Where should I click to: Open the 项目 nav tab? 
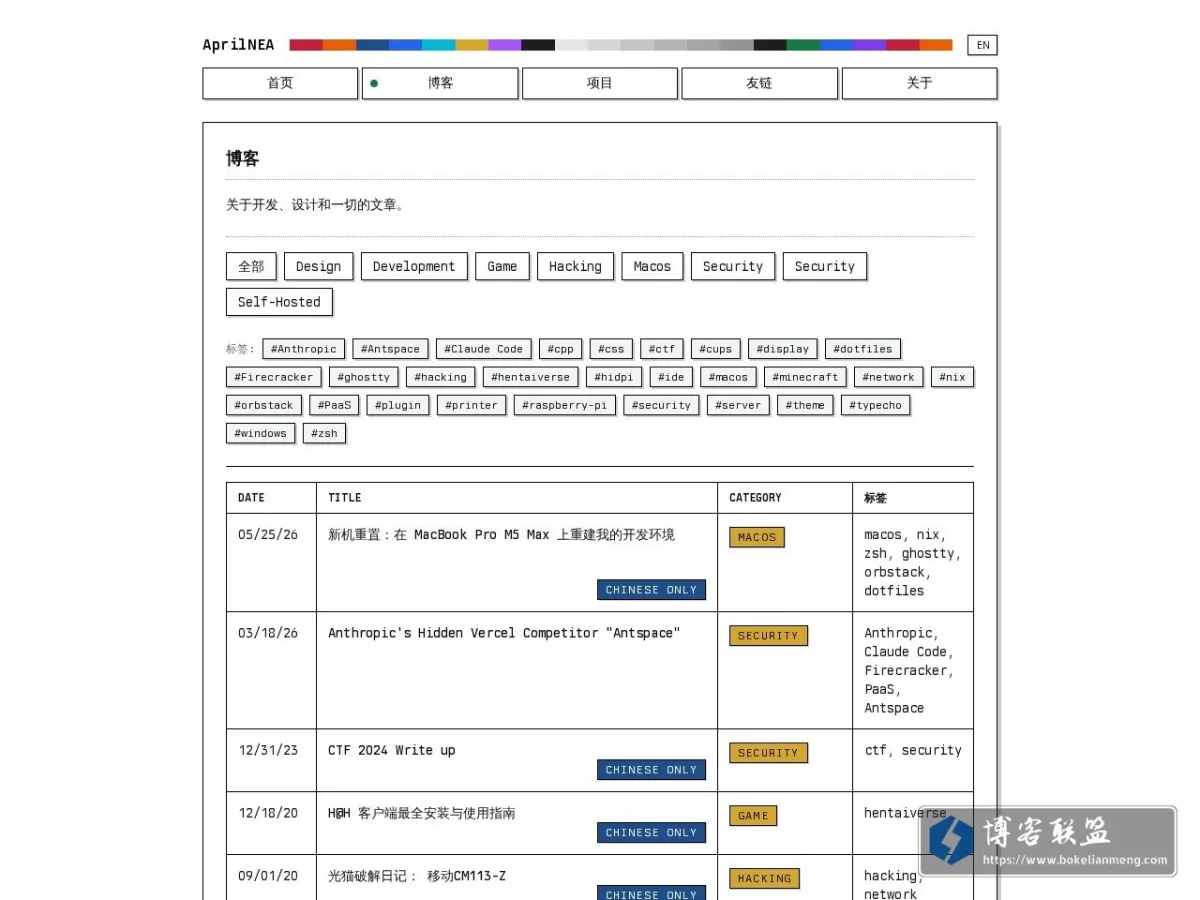[x=600, y=83]
